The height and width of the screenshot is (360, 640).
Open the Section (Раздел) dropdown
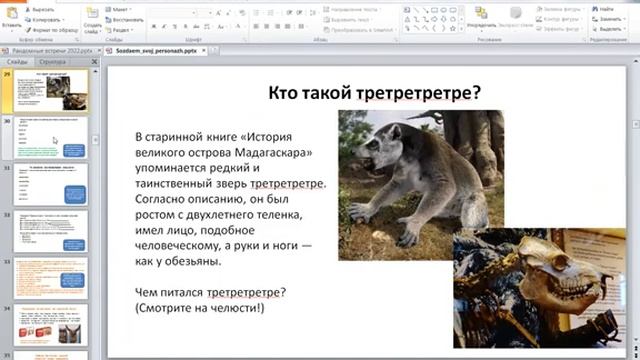point(118,30)
